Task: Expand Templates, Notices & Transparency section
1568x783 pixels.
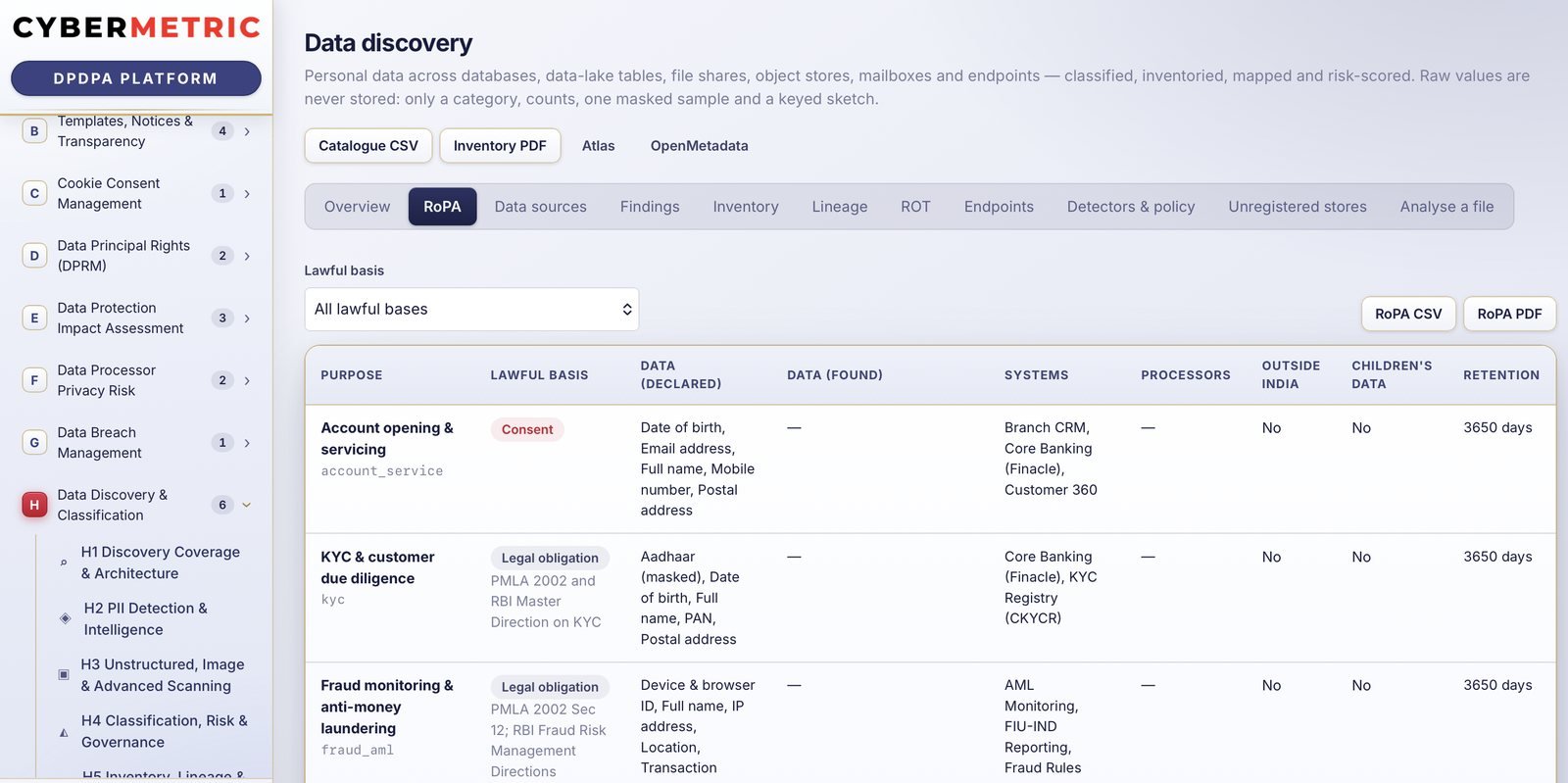Action: pos(247,131)
